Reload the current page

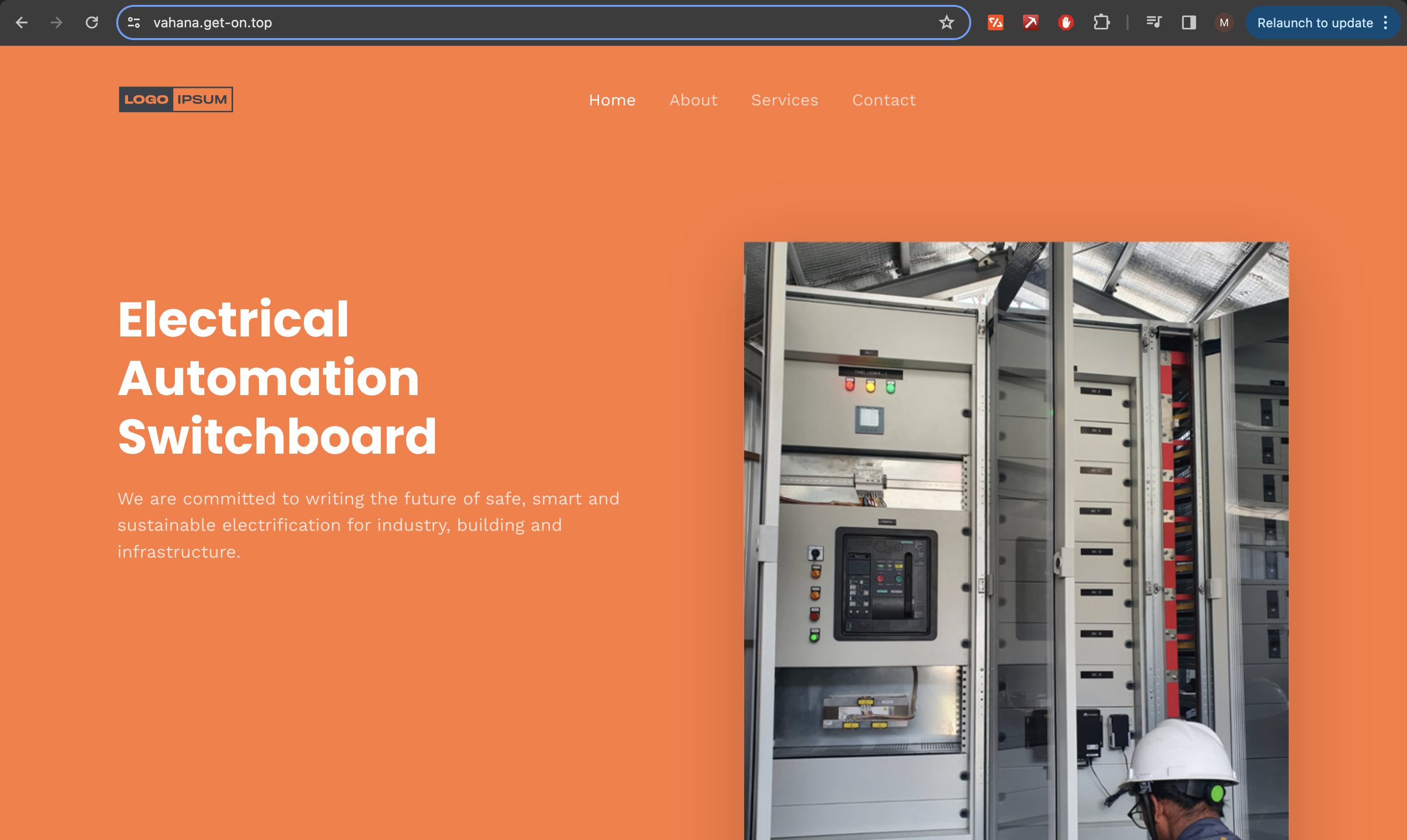91,22
